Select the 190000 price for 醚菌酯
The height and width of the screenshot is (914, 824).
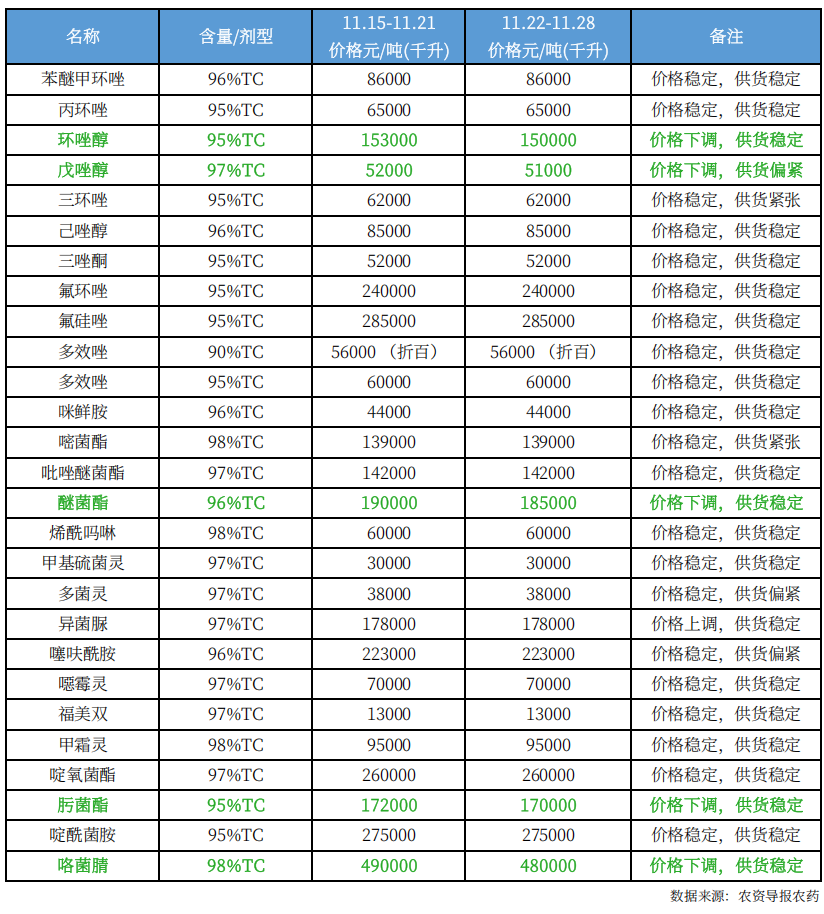pyautogui.click(x=389, y=502)
